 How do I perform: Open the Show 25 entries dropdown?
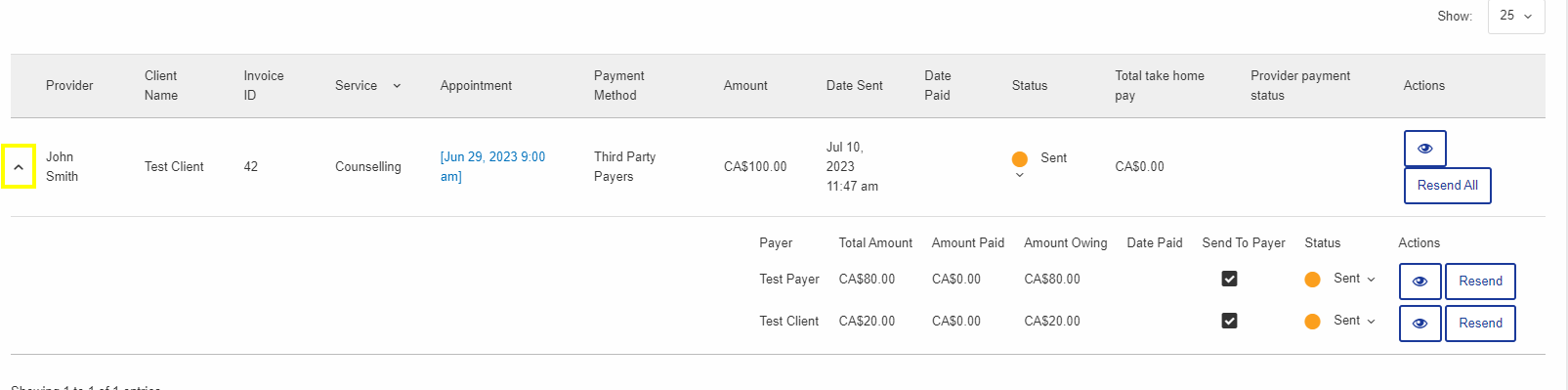coord(1516,16)
